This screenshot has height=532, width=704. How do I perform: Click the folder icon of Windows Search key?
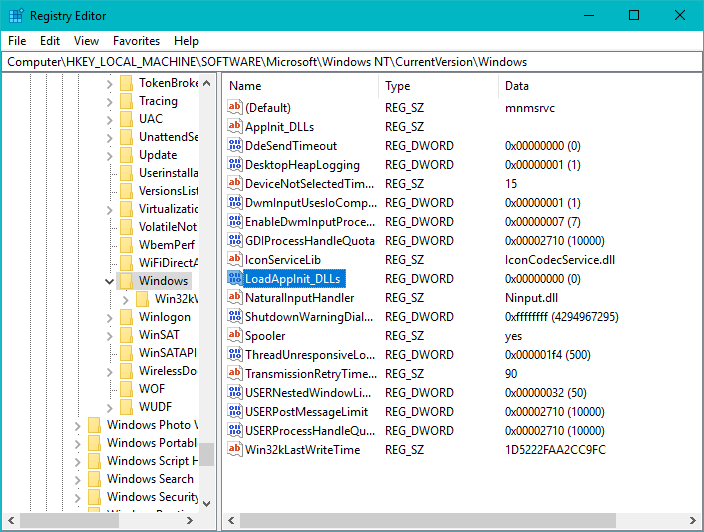(x=94, y=479)
